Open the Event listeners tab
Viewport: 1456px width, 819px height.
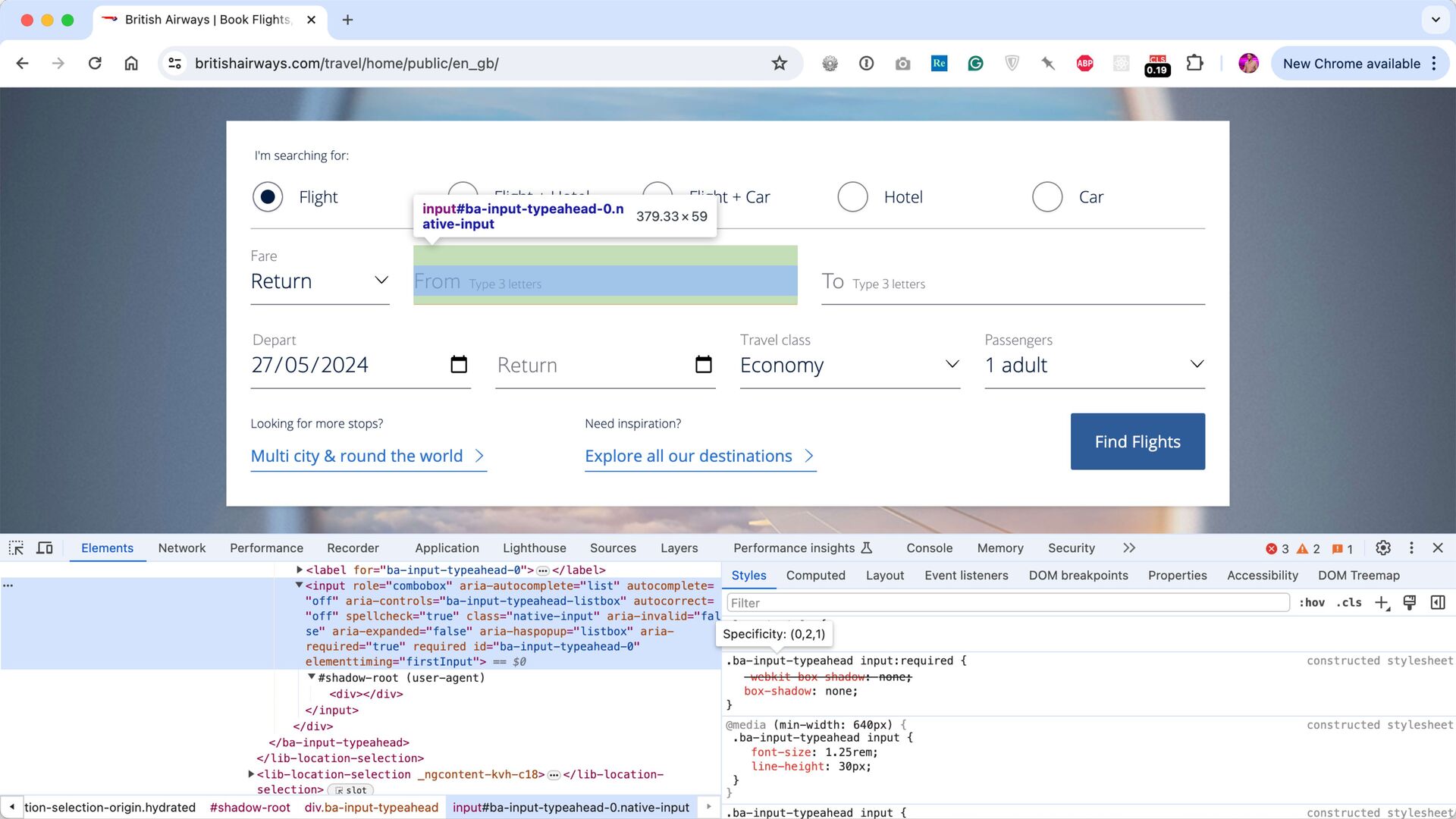[x=966, y=576]
